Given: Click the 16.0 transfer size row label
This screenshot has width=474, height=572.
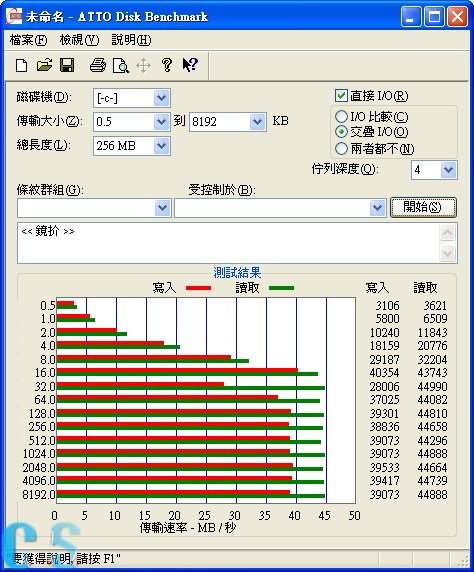Looking at the screenshot, I should click(x=45, y=373).
